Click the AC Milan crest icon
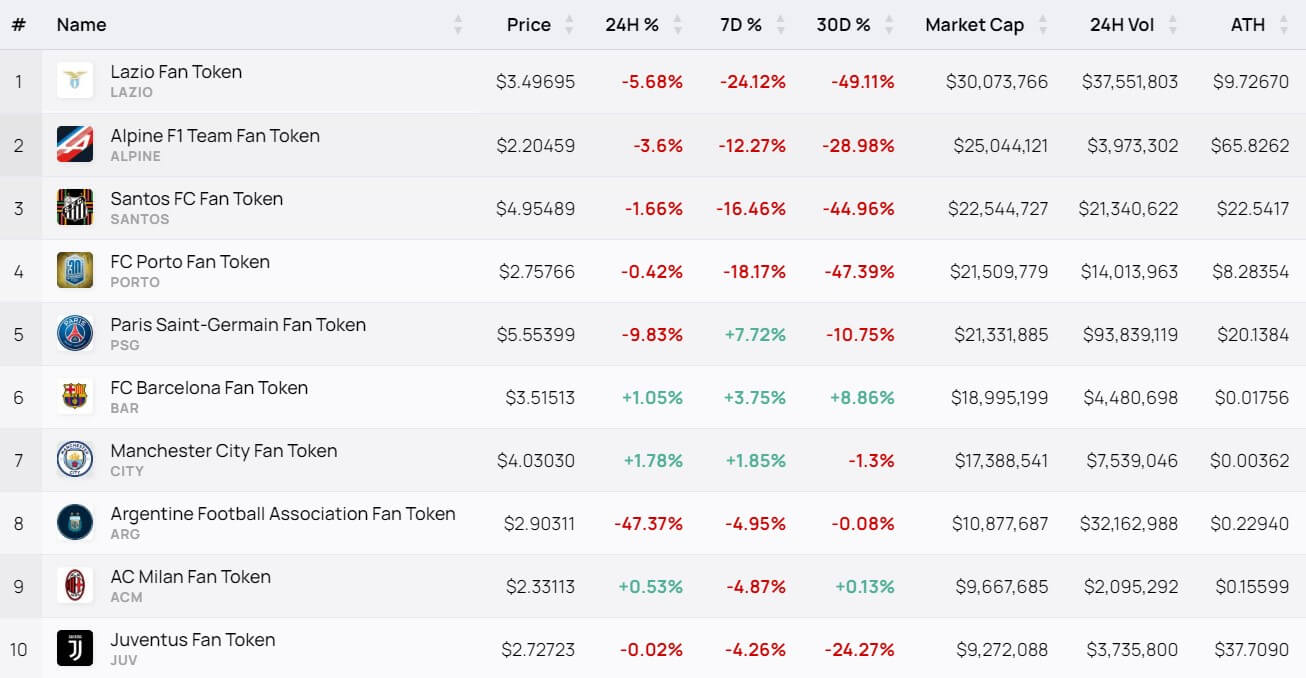Image resolution: width=1306 pixels, height=678 pixels. 75,585
